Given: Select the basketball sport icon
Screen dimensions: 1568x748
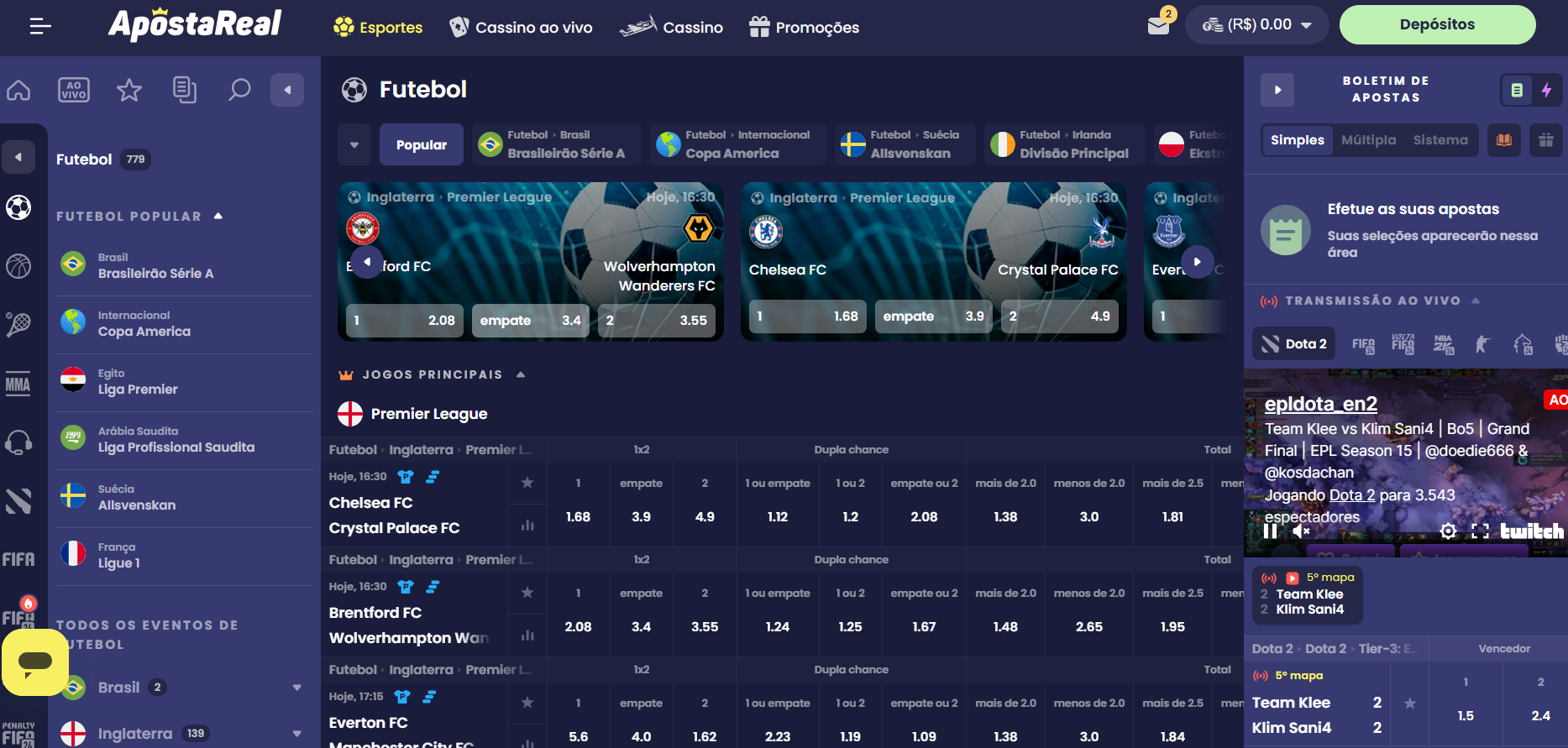Looking at the screenshot, I should (18, 266).
